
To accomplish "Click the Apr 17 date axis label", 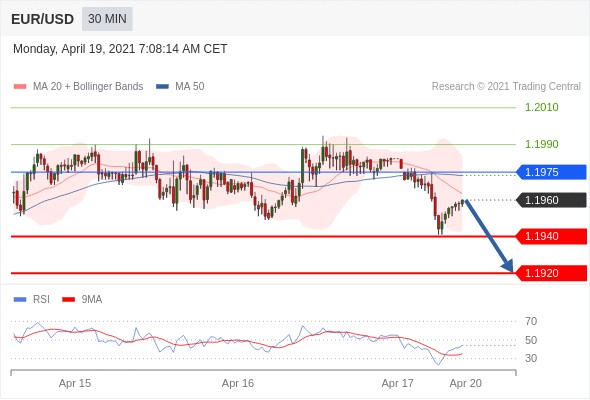I will [x=397, y=383].
